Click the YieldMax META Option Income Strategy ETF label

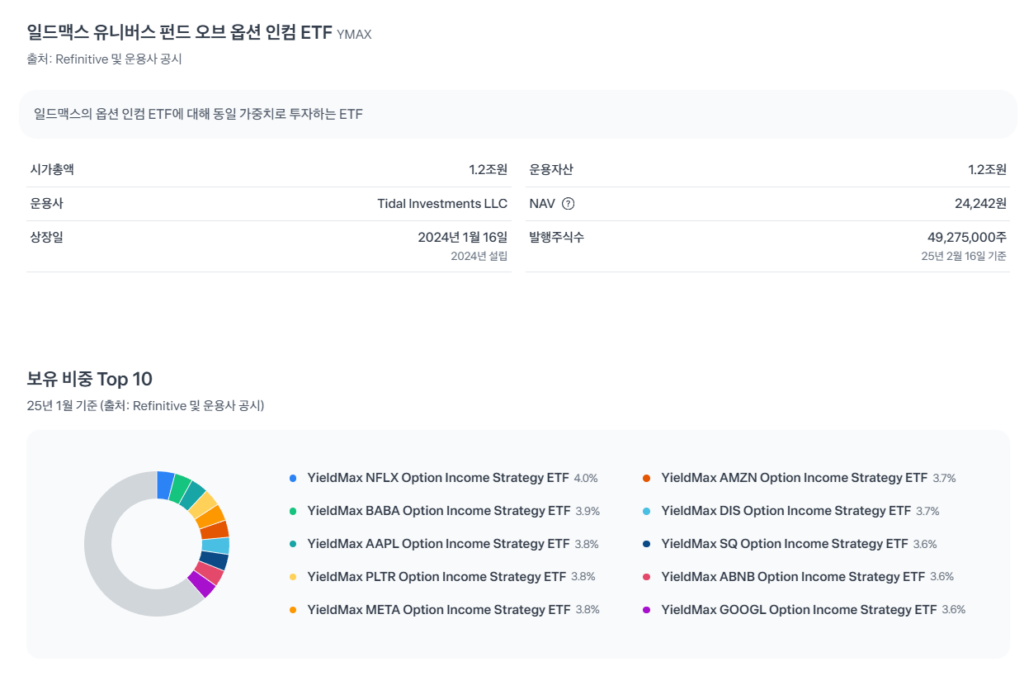point(439,610)
